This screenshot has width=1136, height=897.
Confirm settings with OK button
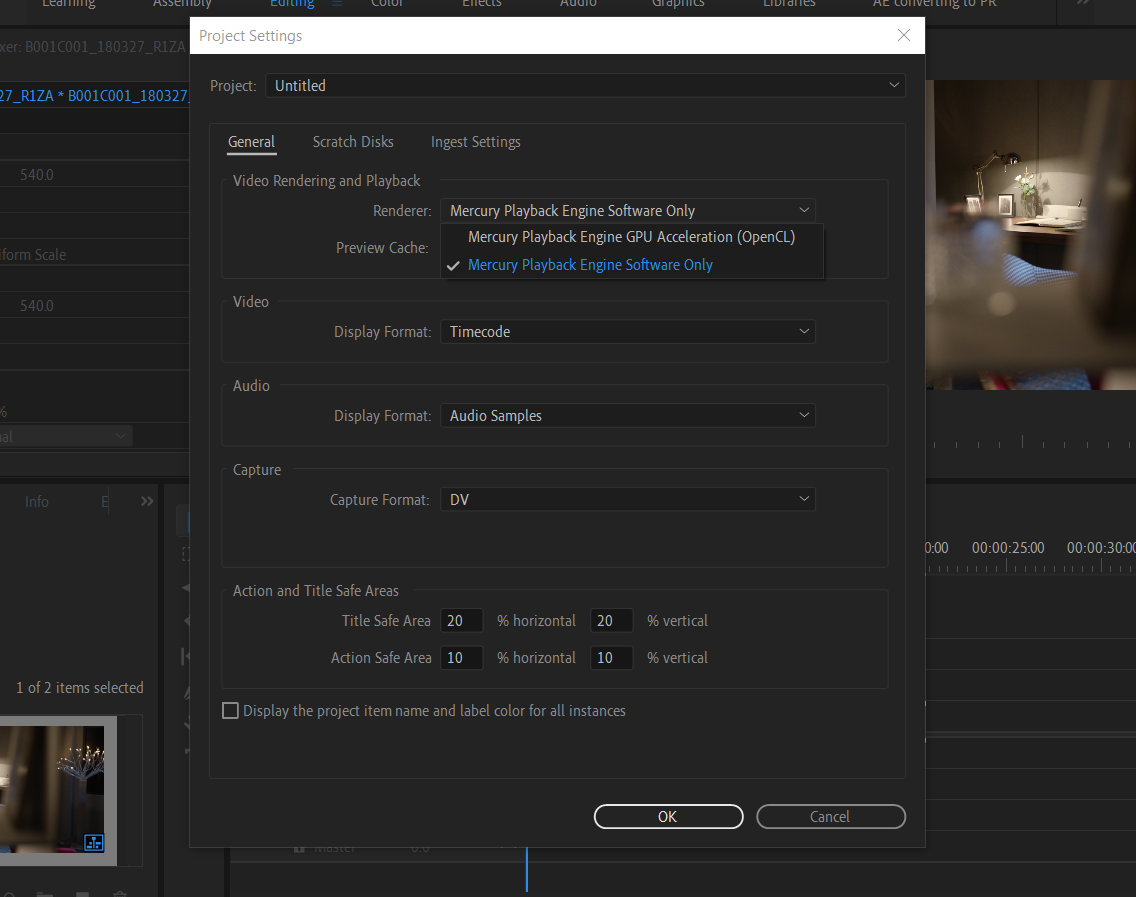pos(668,817)
